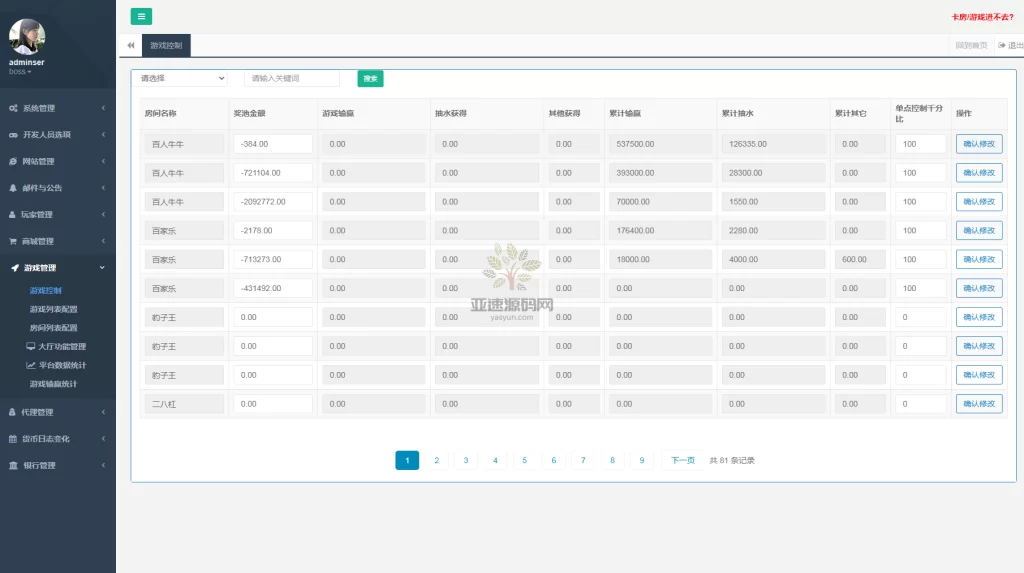This screenshot has height=573, width=1024.
Task: Select 游戏列表配置 in the sidebar
Action: pyautogui.click(x=53, y=309)
